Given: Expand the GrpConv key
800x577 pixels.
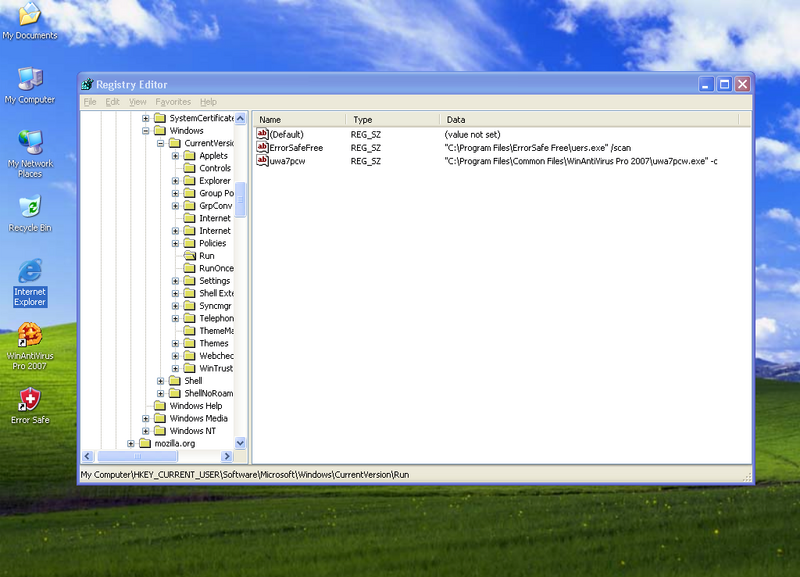Looking at the screenshot, I should (x=175, y=206).
